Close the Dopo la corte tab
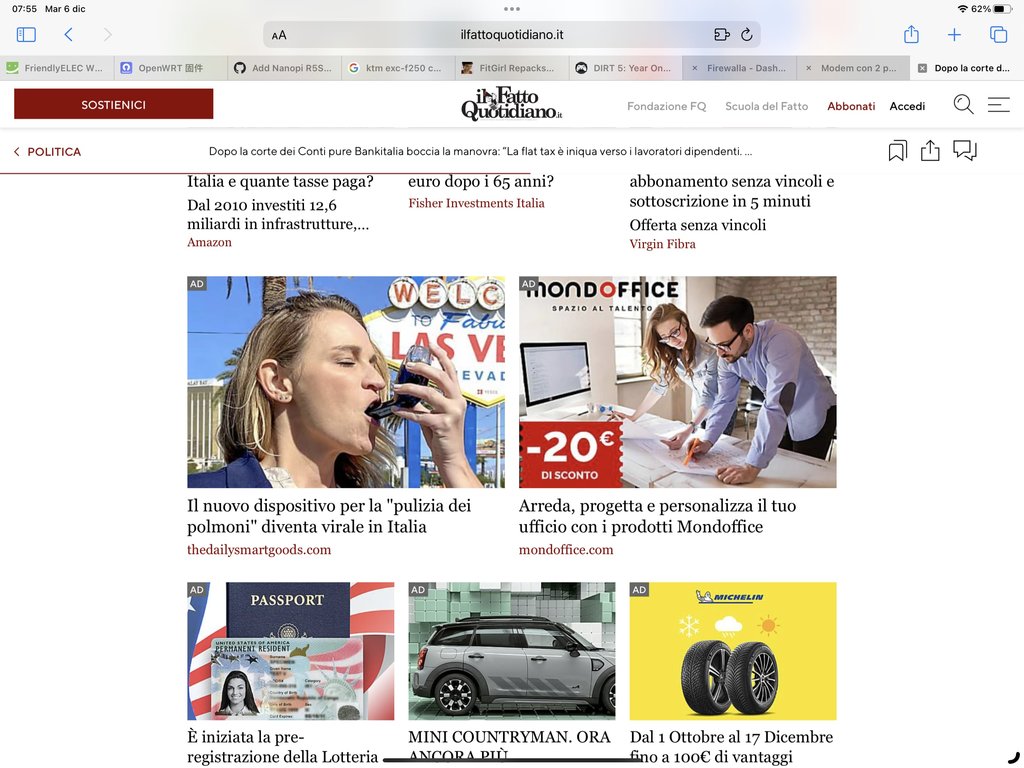The height and width of the screenshot is (768, 1024). 922,68
